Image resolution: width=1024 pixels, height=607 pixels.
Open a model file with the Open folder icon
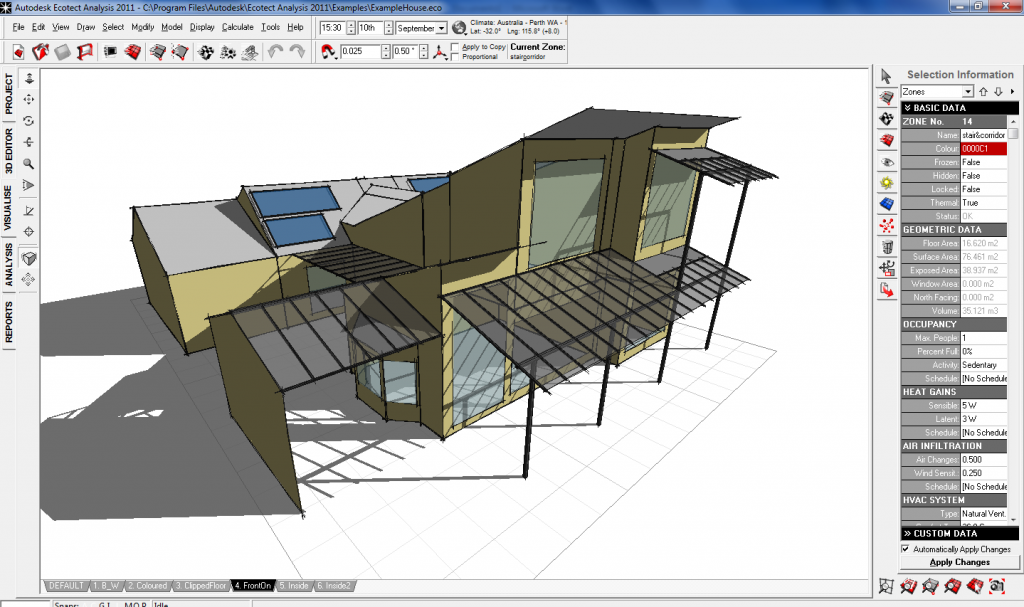tap(41, 51)
